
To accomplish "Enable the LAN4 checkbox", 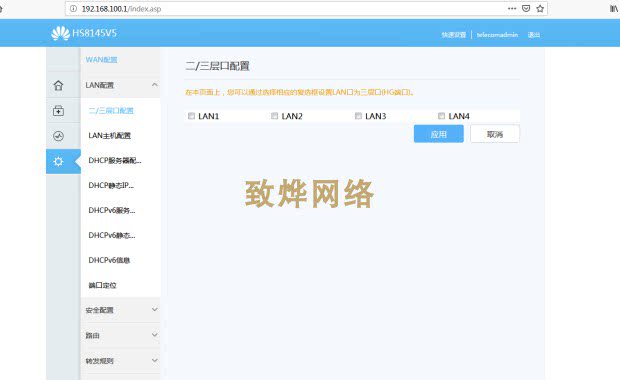I will (x=441, y=116).
